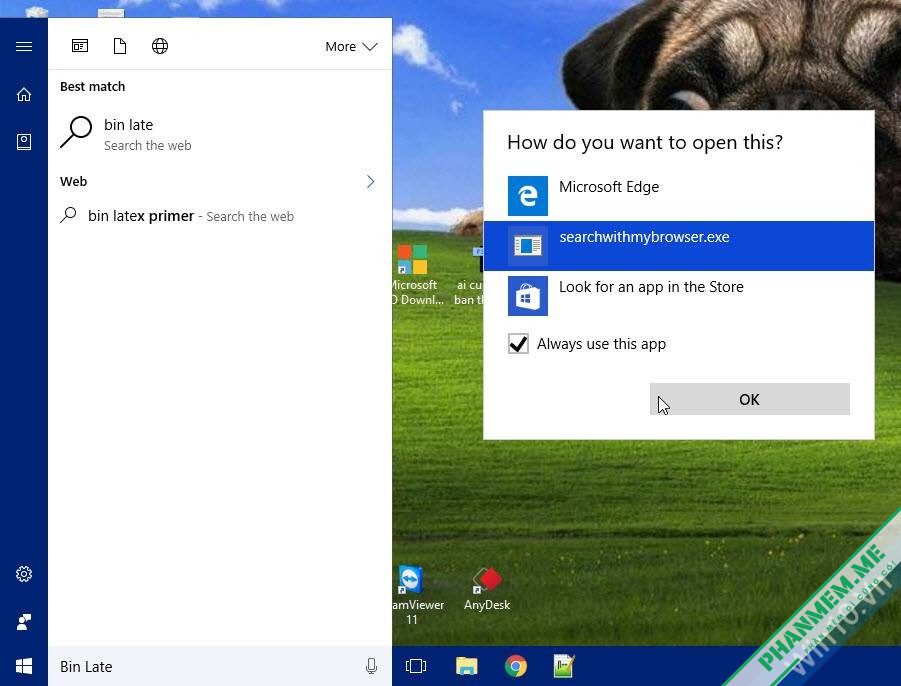The width and height of the screenshot is (901, 686).
Task: Uncheck Always use this app
Action: pyautogui.click(x=518, y=344)
